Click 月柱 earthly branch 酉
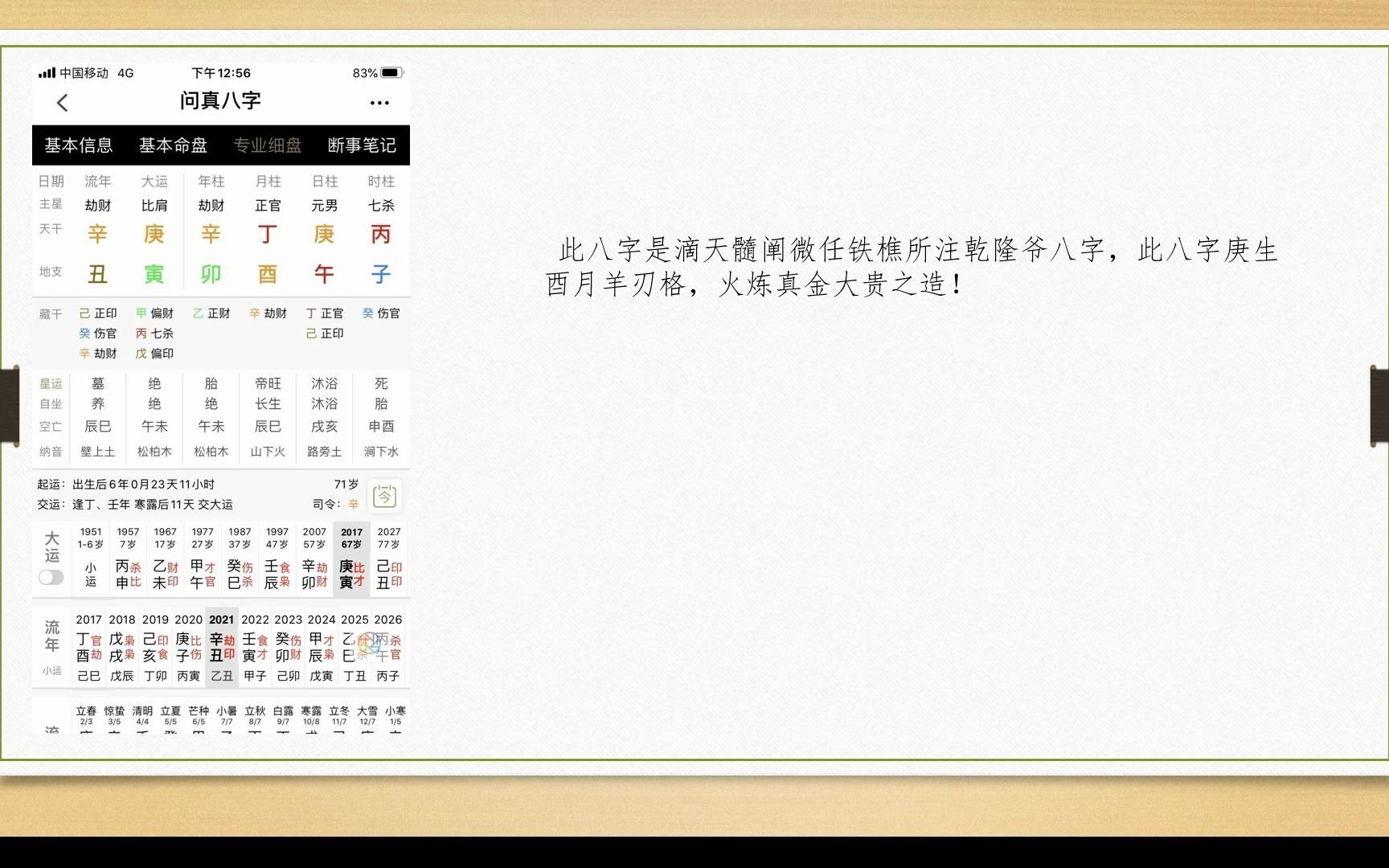1389x868 pixels. [x=268, y=274]
